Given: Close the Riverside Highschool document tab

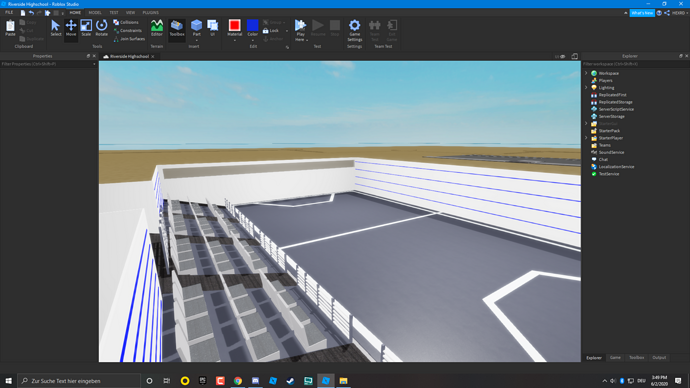Looking at the screenshot, I should (153, 56).
